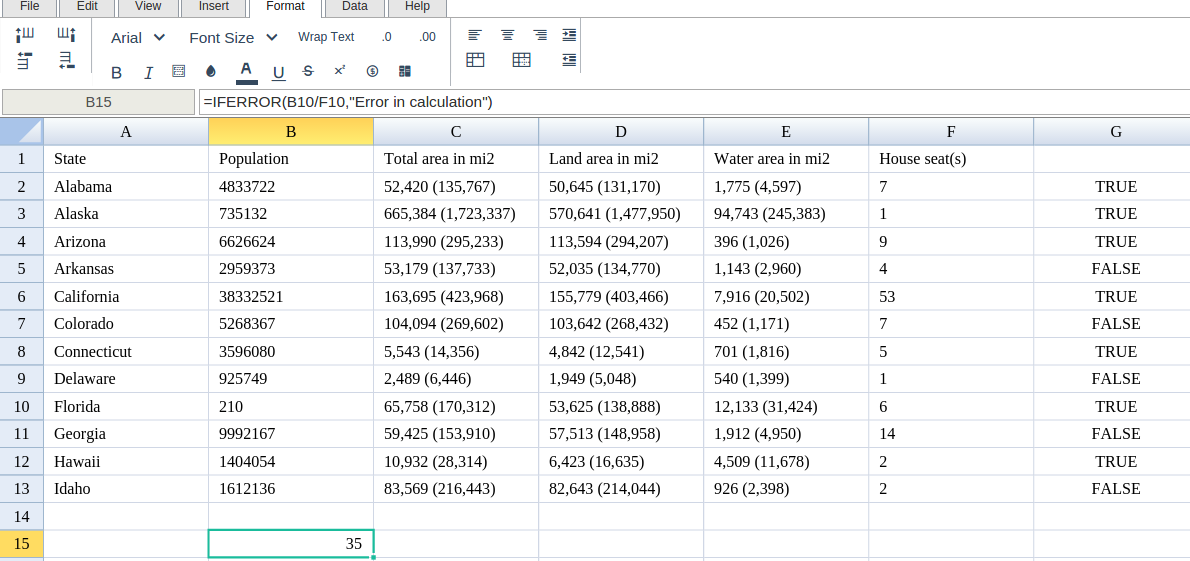Click the formula bar input field
The width and height of the screenshot is (1190, 561).
(690, 102)
